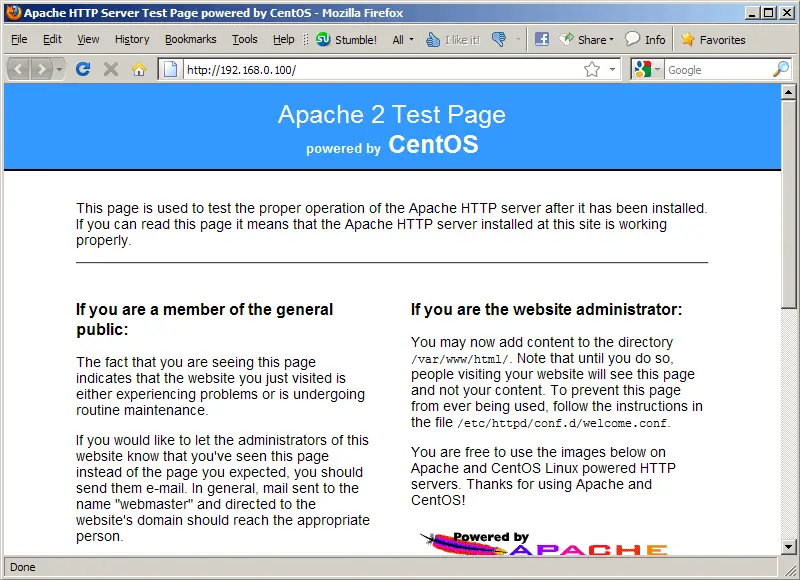Click the CentOS heading in banner
Viewport: 800px width, 580px height.
tap(433, 144)
